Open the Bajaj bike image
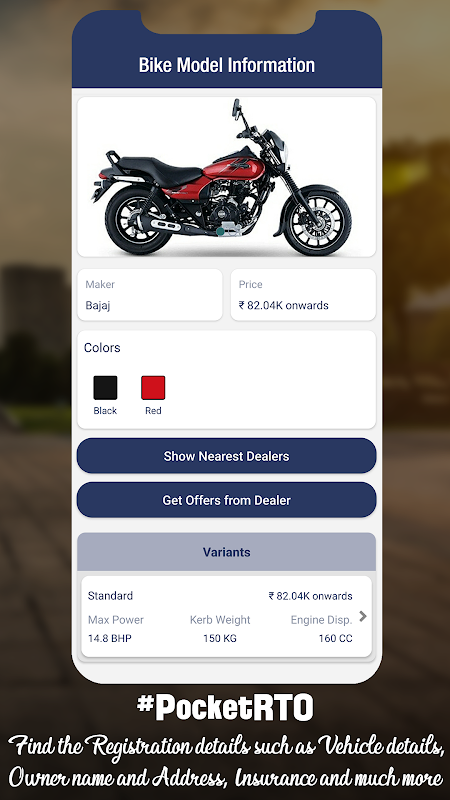Image resolution: width=450 pixels, height=800 pixels. 227,177
